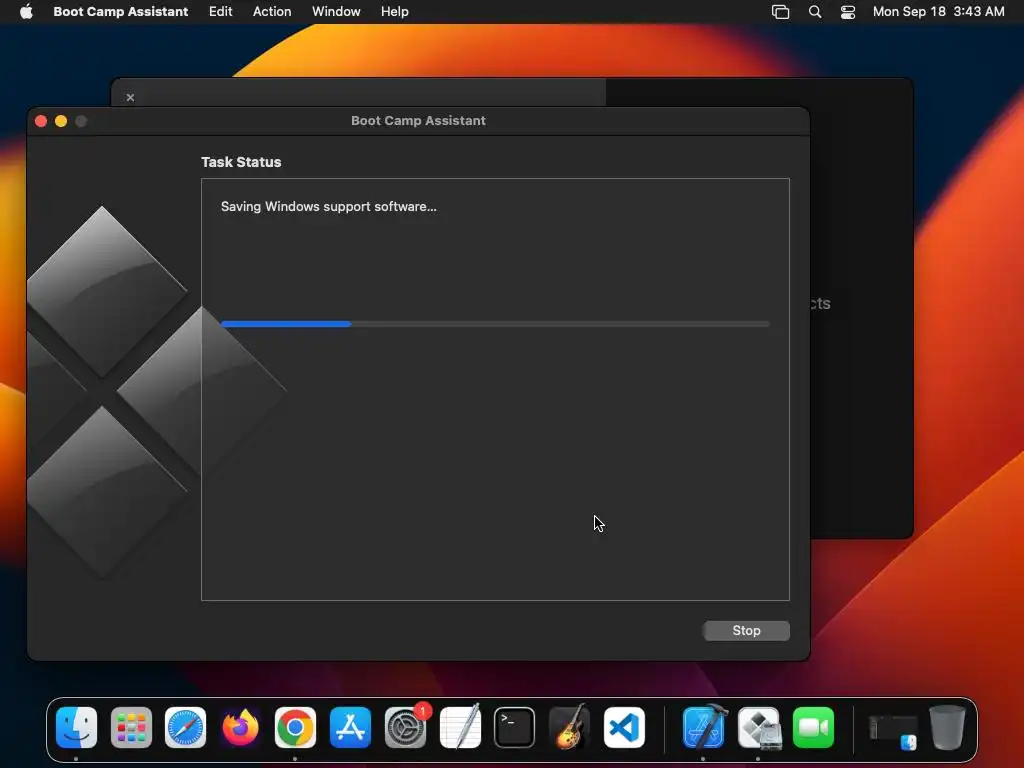Click the Task Status heading
The image size is (1024, 768).
tap(241, 162)
